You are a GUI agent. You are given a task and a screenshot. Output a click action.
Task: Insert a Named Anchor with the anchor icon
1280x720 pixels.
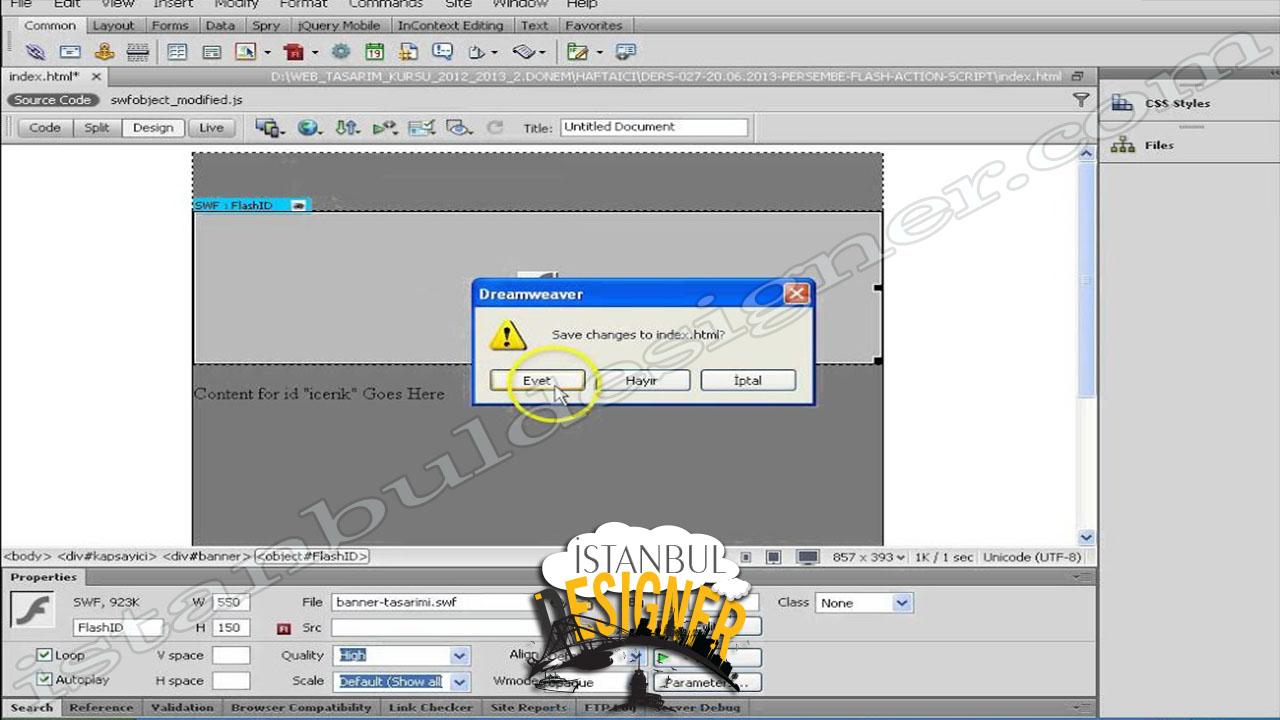104,52
